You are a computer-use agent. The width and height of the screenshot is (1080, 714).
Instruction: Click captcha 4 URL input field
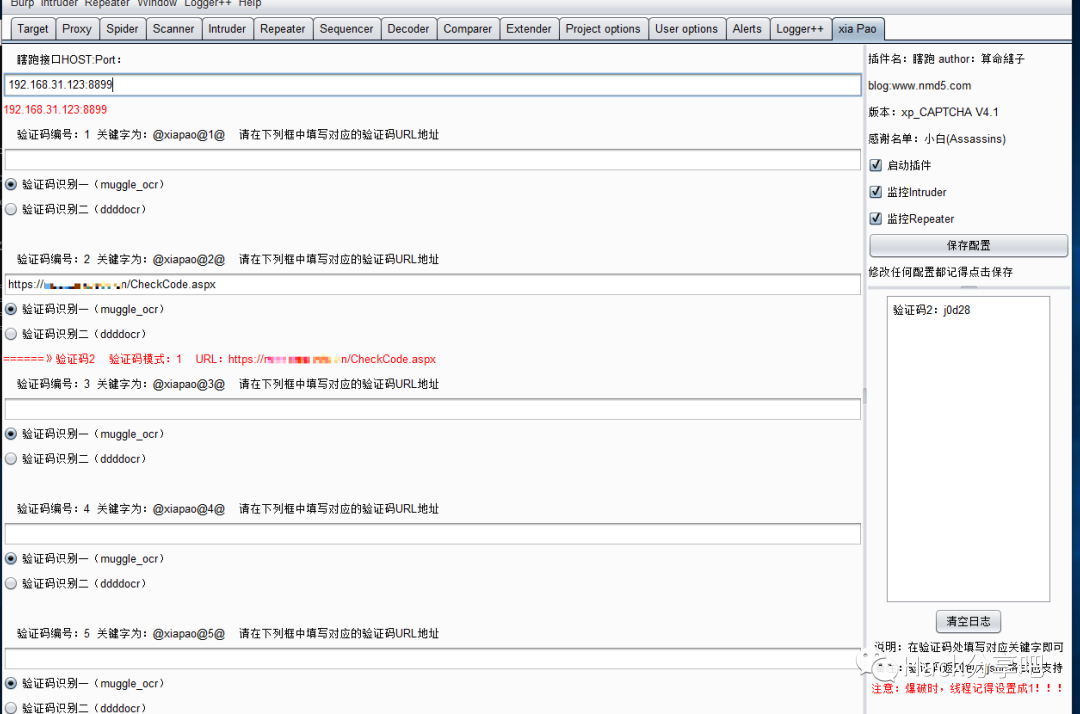[x=433, y=534]
